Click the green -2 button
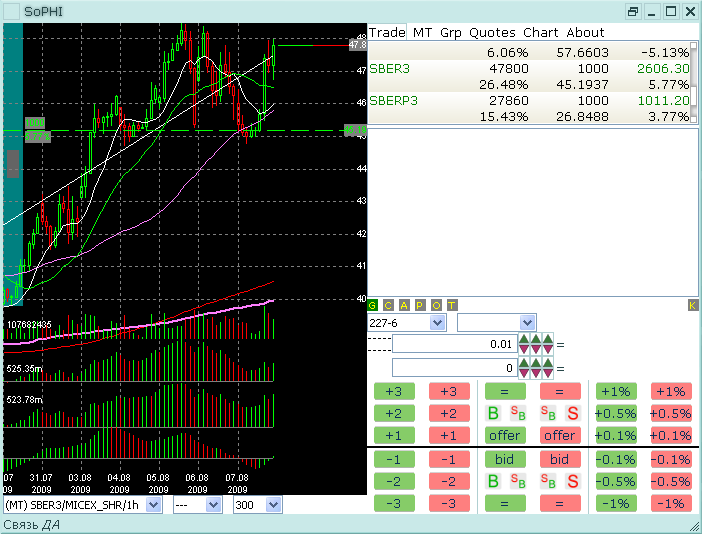The height and width of the screenshot is (534, 702). click(x=394, y=481)
